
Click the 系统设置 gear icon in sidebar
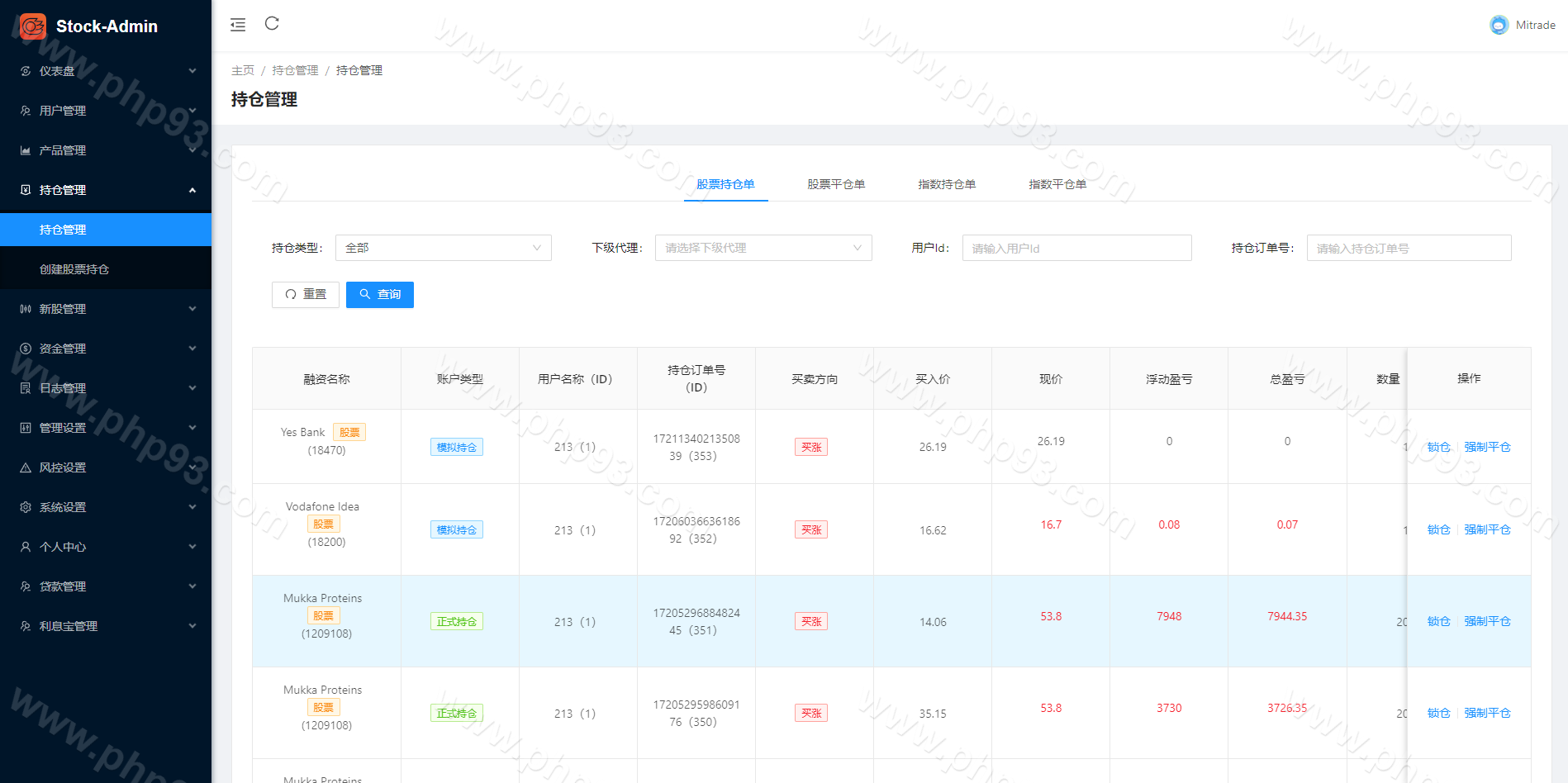[26, 507]
